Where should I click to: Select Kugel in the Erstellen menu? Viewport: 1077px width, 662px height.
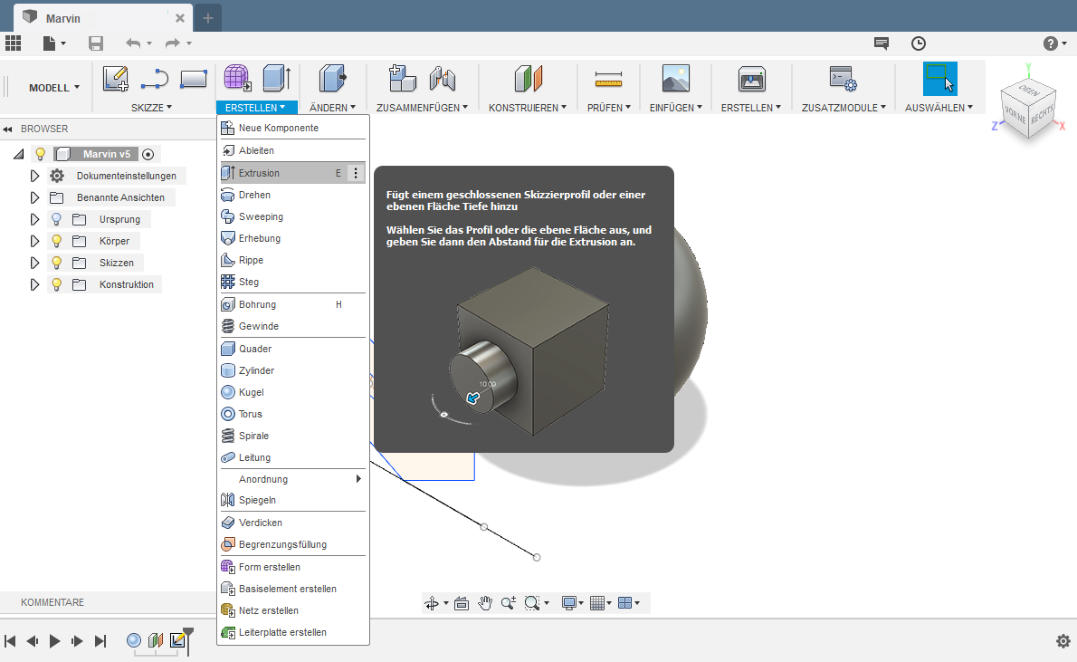[x=293, y=392]
